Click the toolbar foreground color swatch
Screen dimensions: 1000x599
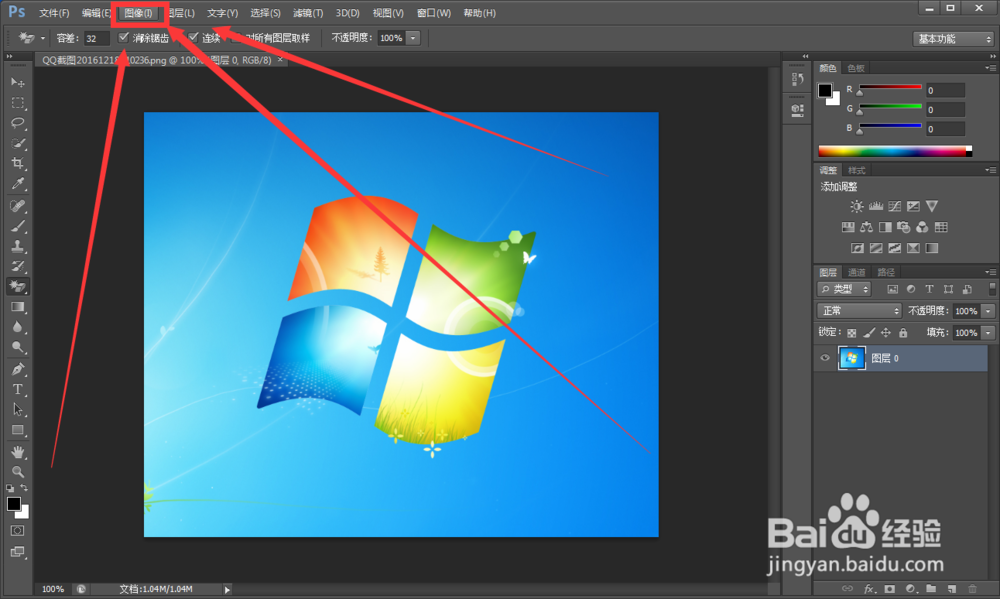13,504
